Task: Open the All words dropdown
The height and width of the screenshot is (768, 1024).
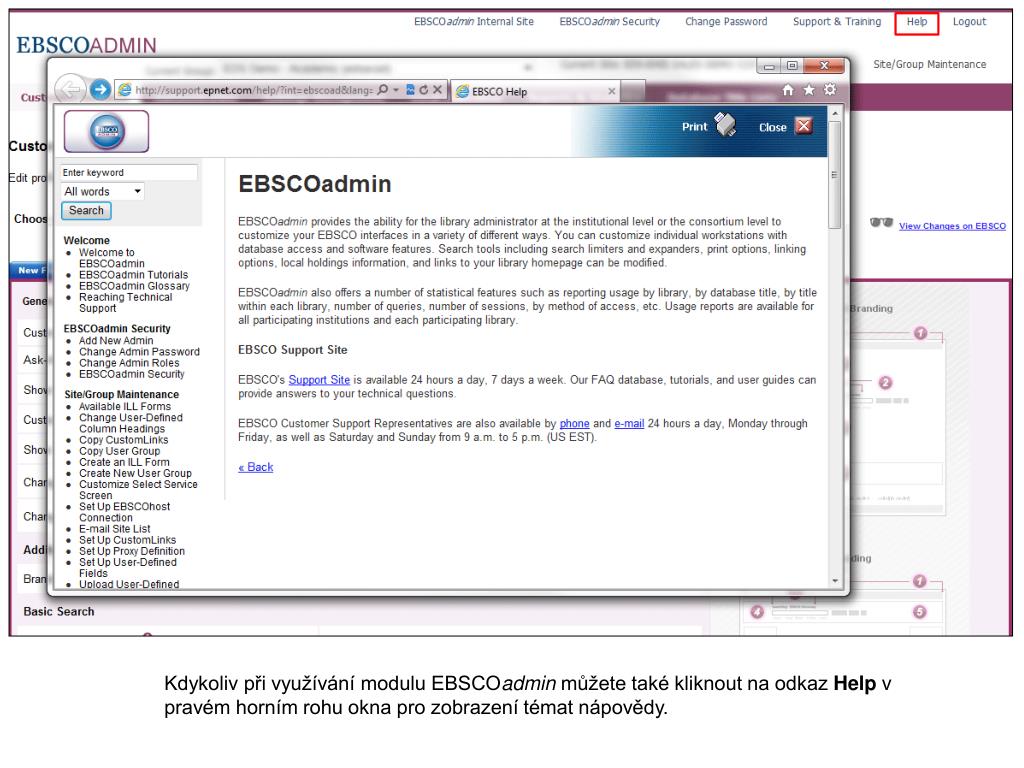Action: tap(103, 191)
